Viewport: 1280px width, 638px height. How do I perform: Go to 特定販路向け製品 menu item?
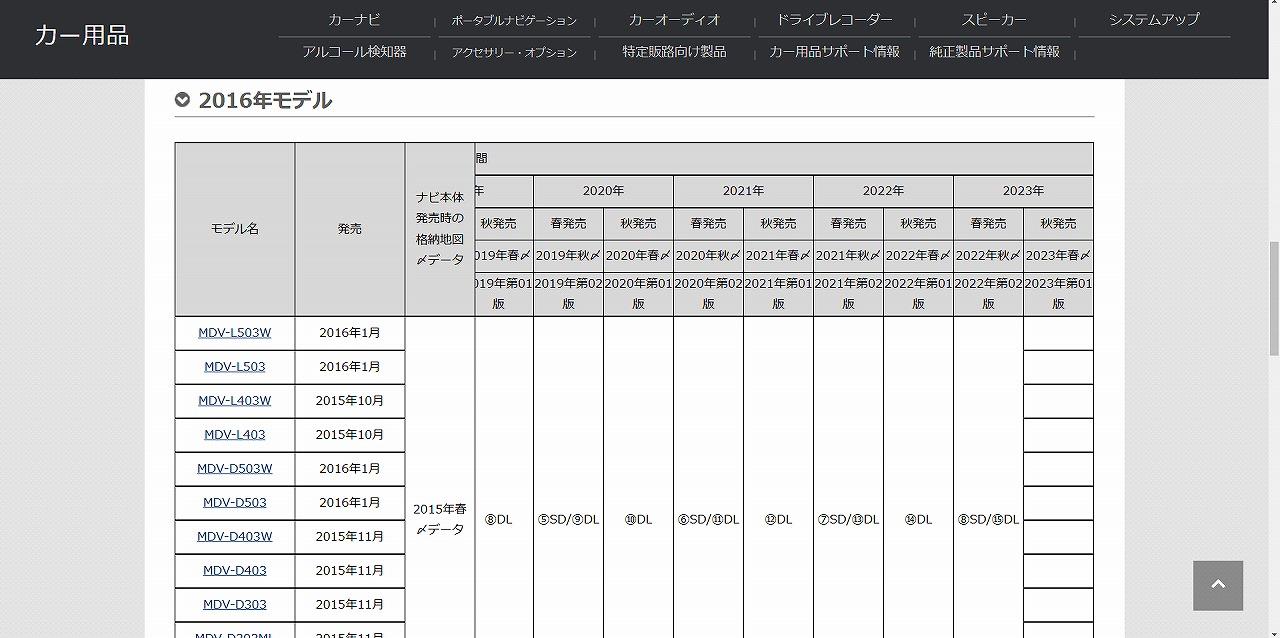pyautogui.click(x=674, y=52)
